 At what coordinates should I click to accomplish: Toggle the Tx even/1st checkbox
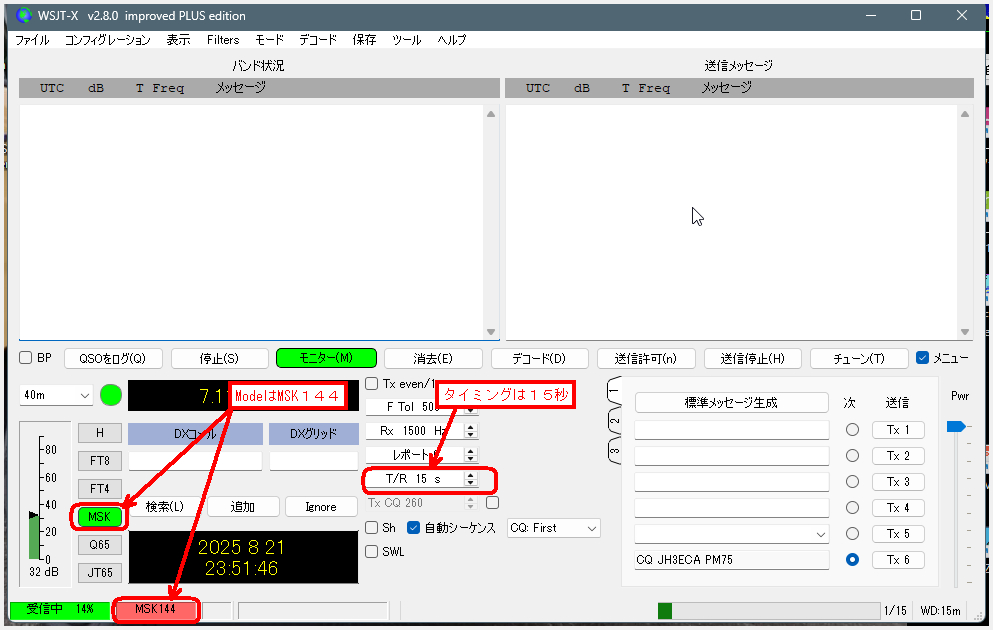(x=372, y=384)
